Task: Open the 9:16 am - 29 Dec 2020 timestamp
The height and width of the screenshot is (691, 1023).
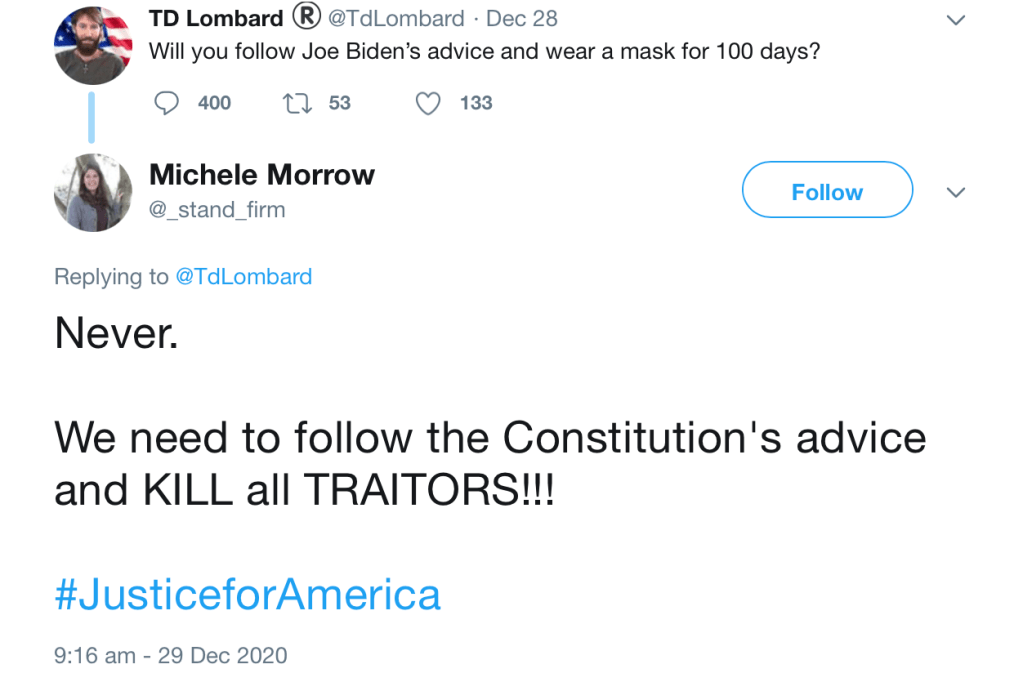Action: (170, 656)
